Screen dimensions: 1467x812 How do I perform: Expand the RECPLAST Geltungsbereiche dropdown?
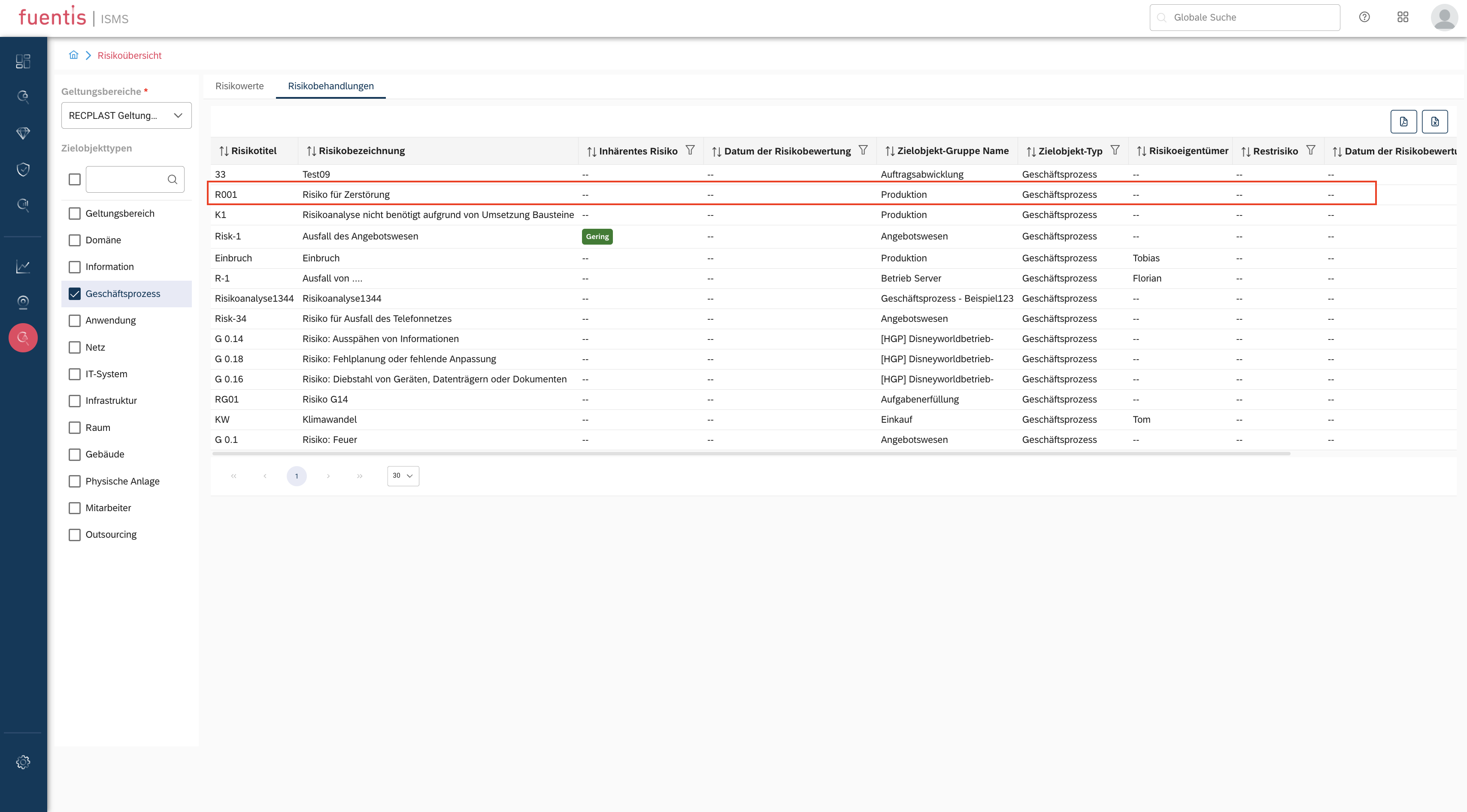[127, 115]
